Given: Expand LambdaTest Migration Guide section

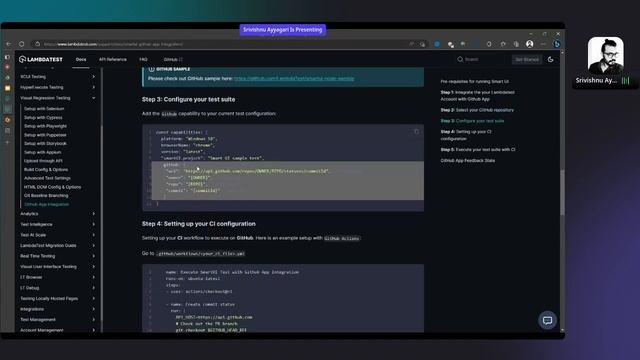Looking at the screenshot, I should pos(57,245).
